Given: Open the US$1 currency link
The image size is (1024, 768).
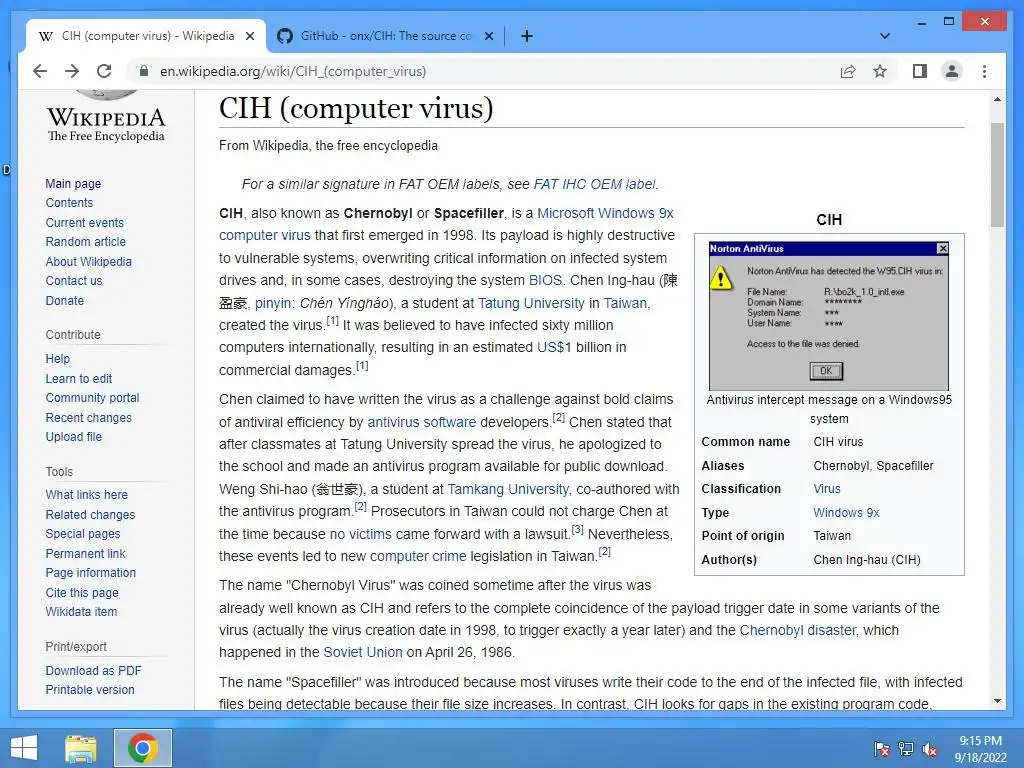Looking at the screenshot, I should [x=554, y=347].
